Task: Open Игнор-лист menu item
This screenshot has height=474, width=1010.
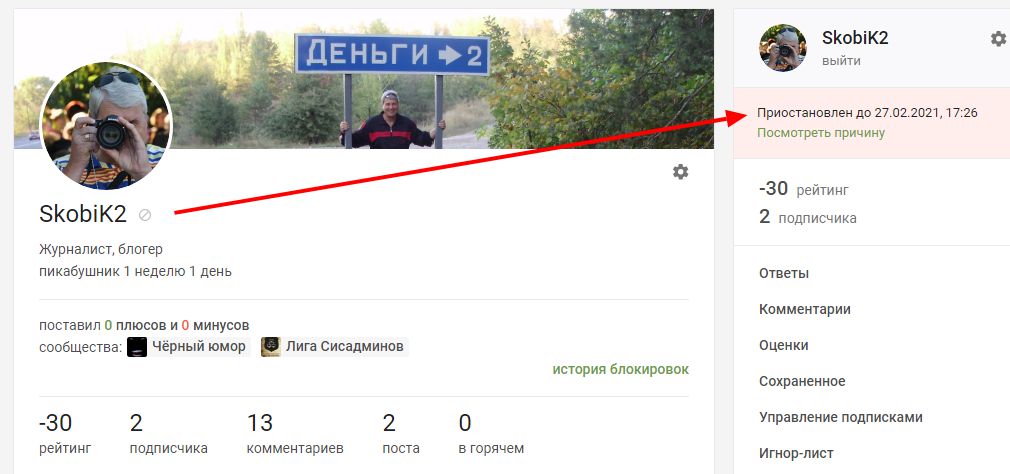Action: tap(796, 453)
